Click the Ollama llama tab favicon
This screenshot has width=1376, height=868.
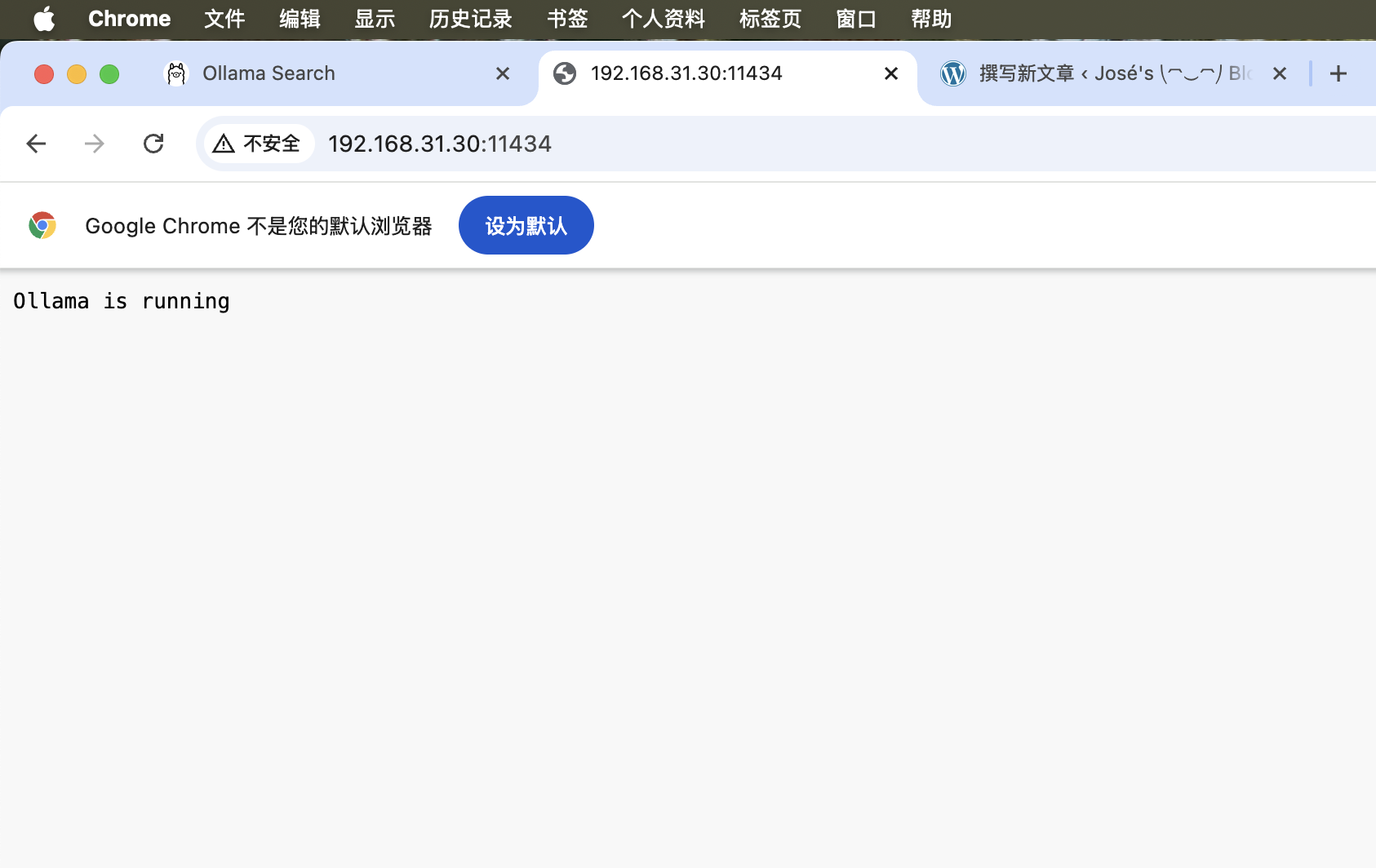[176, 73]
